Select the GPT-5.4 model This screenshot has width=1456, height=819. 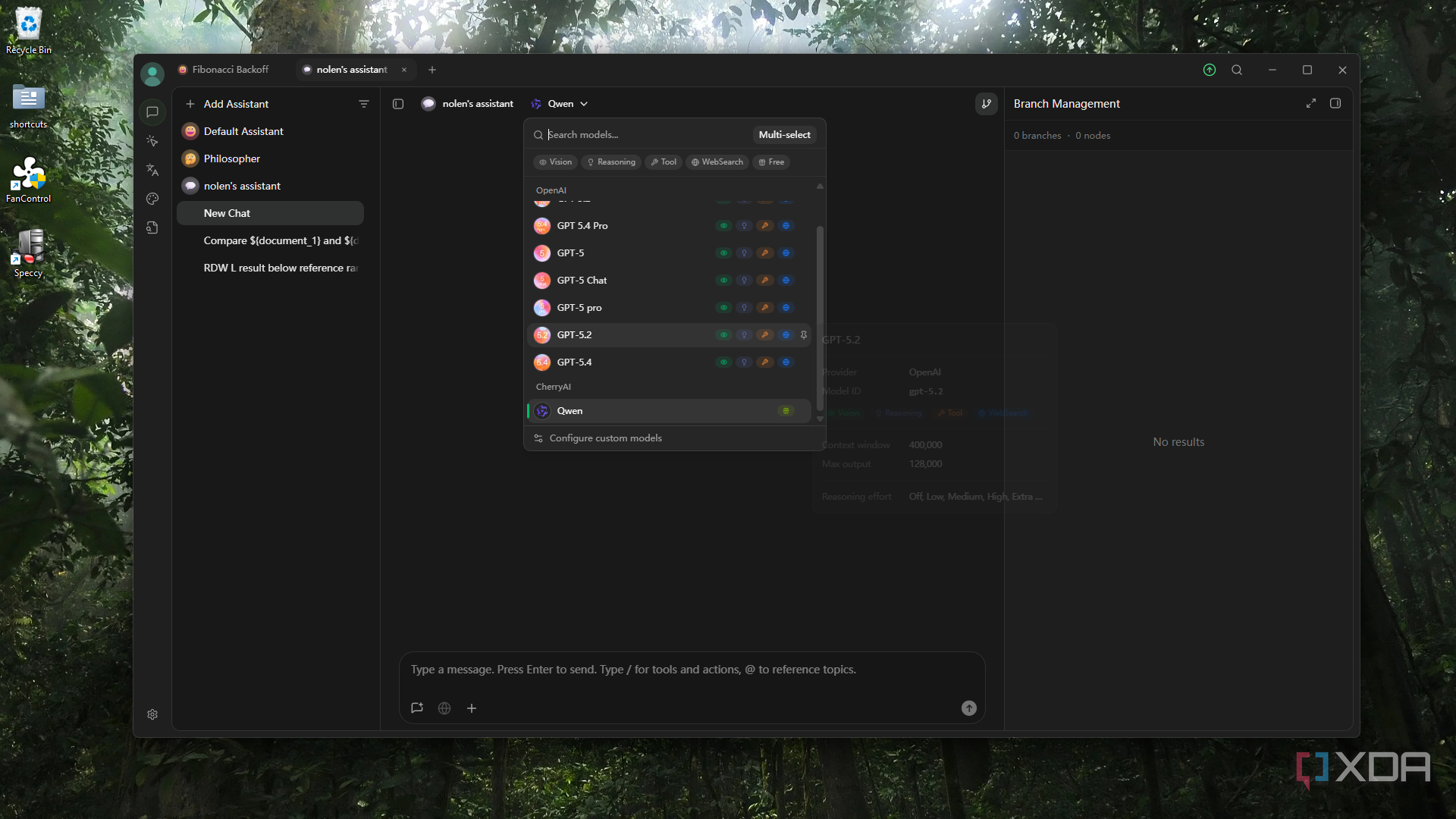point(669,362)
